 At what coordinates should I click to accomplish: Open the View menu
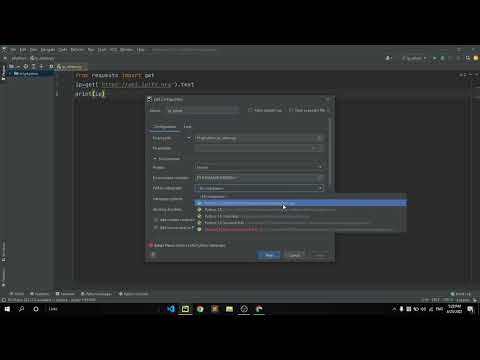coord(33,50)
